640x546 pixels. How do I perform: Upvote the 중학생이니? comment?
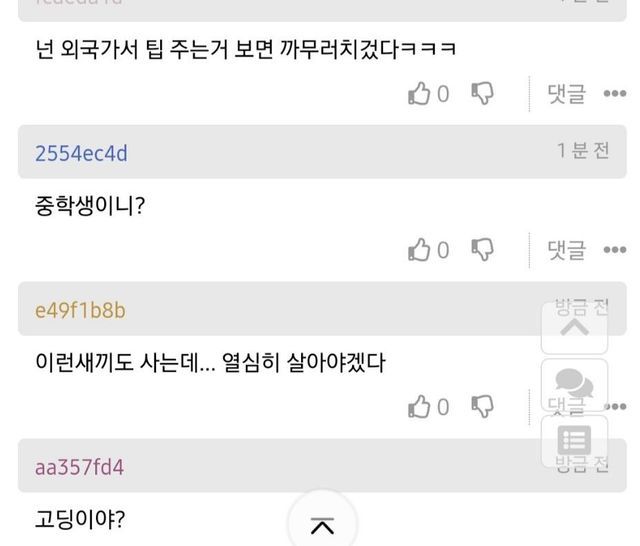coord(420,250)
